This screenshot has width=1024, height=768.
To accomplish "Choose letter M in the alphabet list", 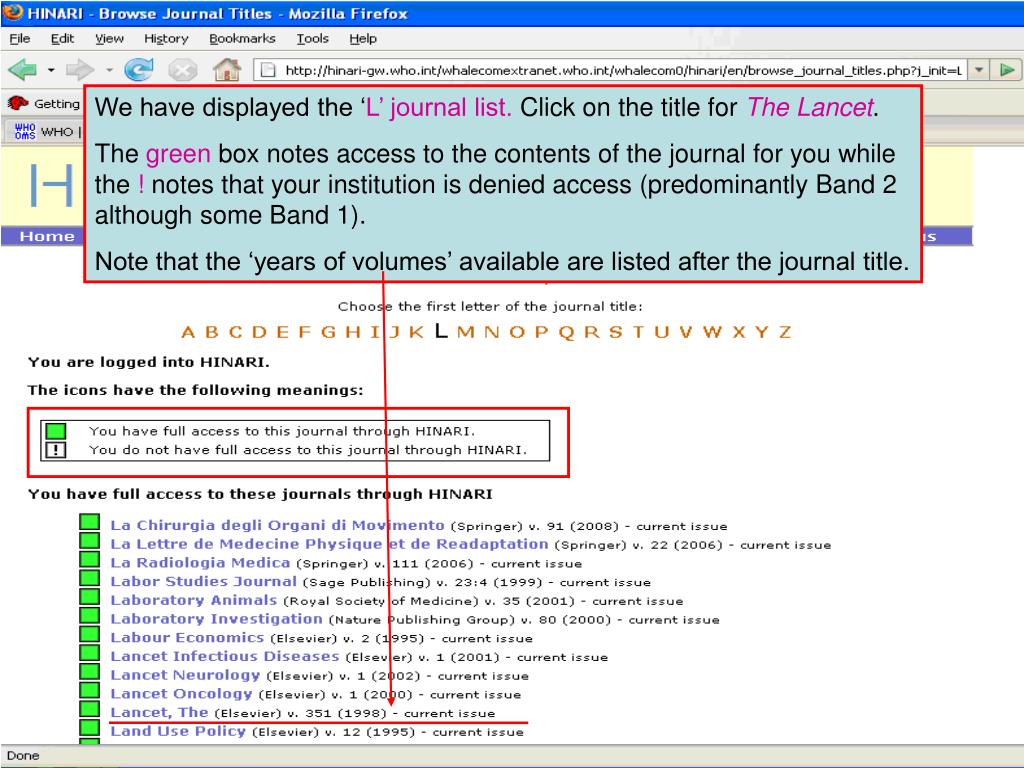I will coord(466,332).
